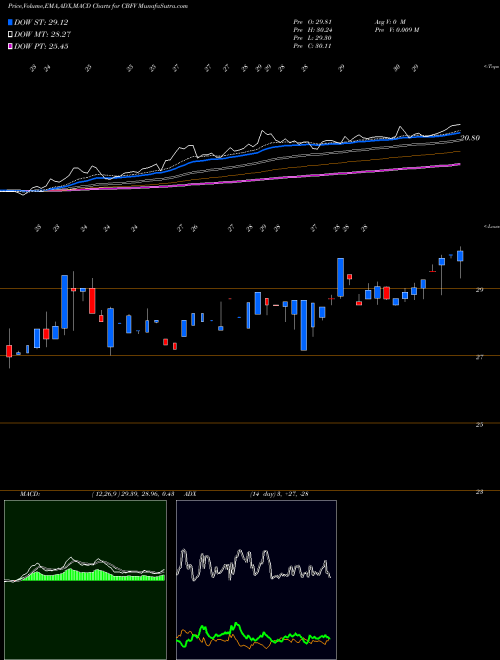Select the 'DOW ST: 29.12' legend text
This screenshot has width=500, height=660.
point(41,23)
